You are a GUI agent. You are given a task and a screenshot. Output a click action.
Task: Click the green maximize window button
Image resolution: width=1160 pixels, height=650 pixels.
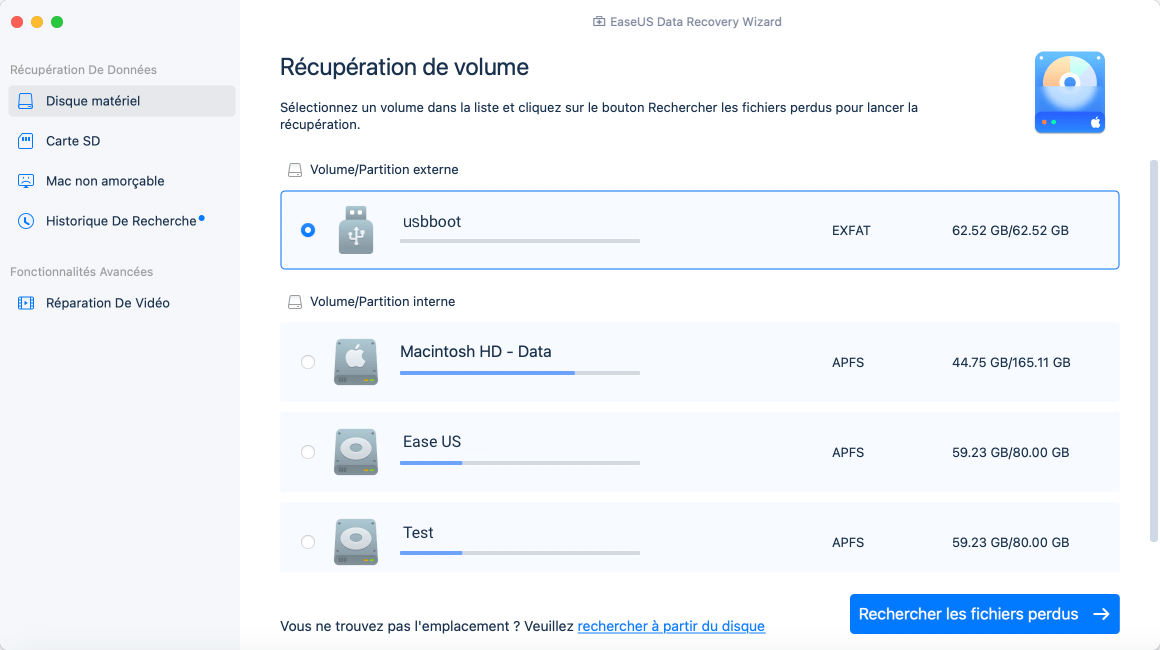pos(57,22)
